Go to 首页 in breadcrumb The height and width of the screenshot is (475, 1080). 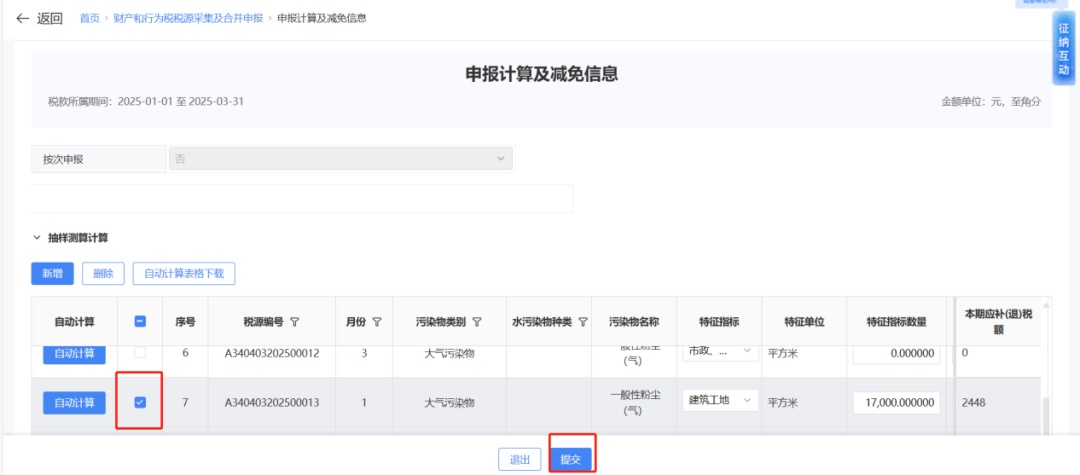point(90,19)
